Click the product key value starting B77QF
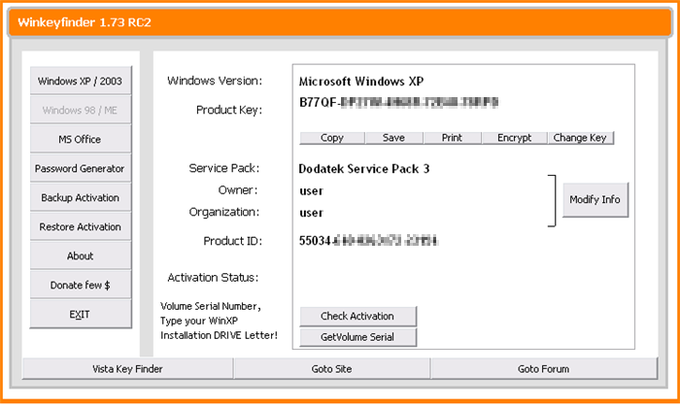680x408 pixels. click(399, 102)
